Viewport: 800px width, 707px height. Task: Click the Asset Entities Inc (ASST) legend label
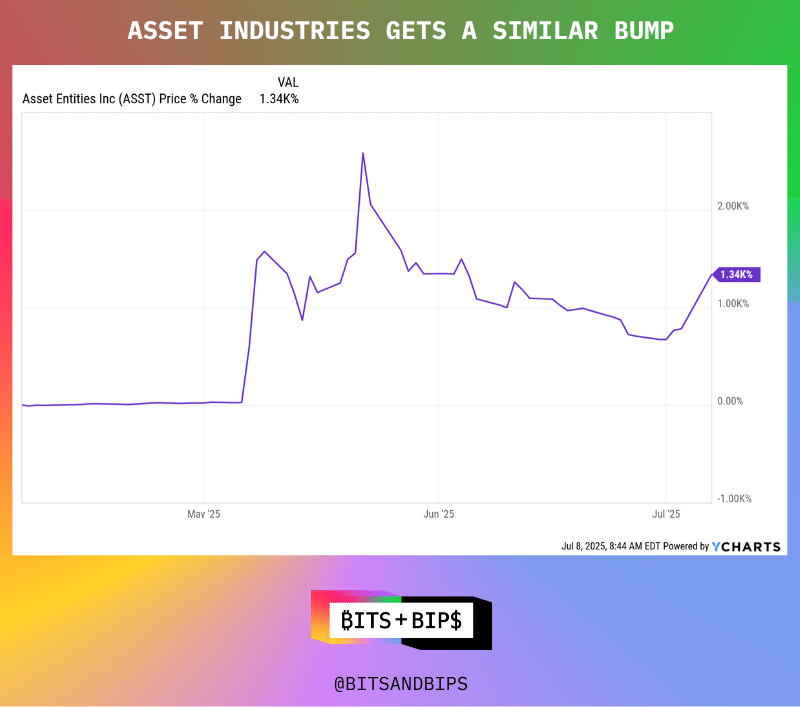[x=131, y=98]
